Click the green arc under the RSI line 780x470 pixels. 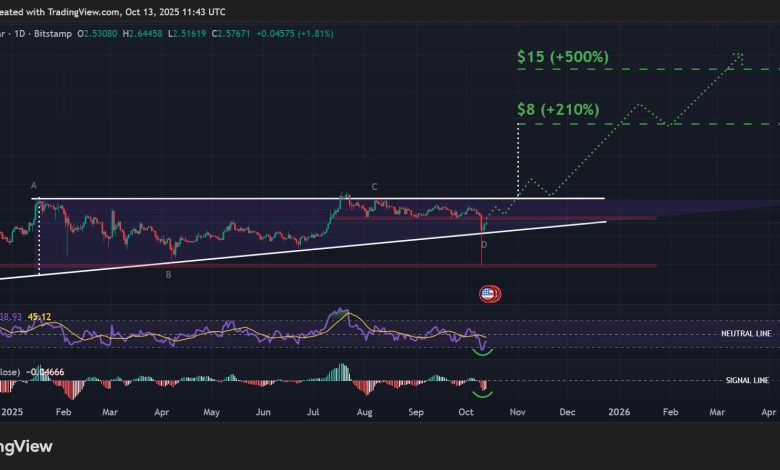click(485, 350)
